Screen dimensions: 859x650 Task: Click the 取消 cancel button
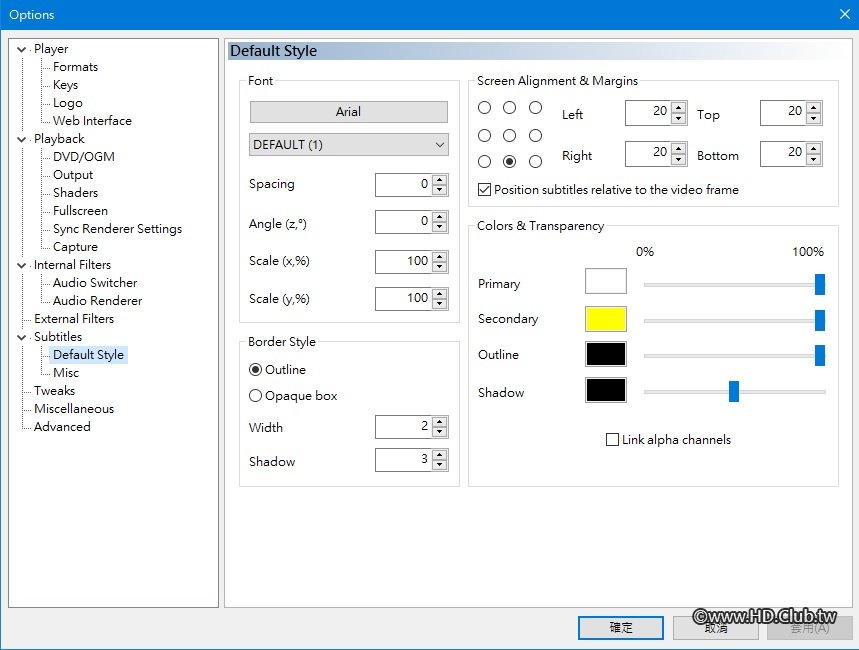click(x=715, y=628)
